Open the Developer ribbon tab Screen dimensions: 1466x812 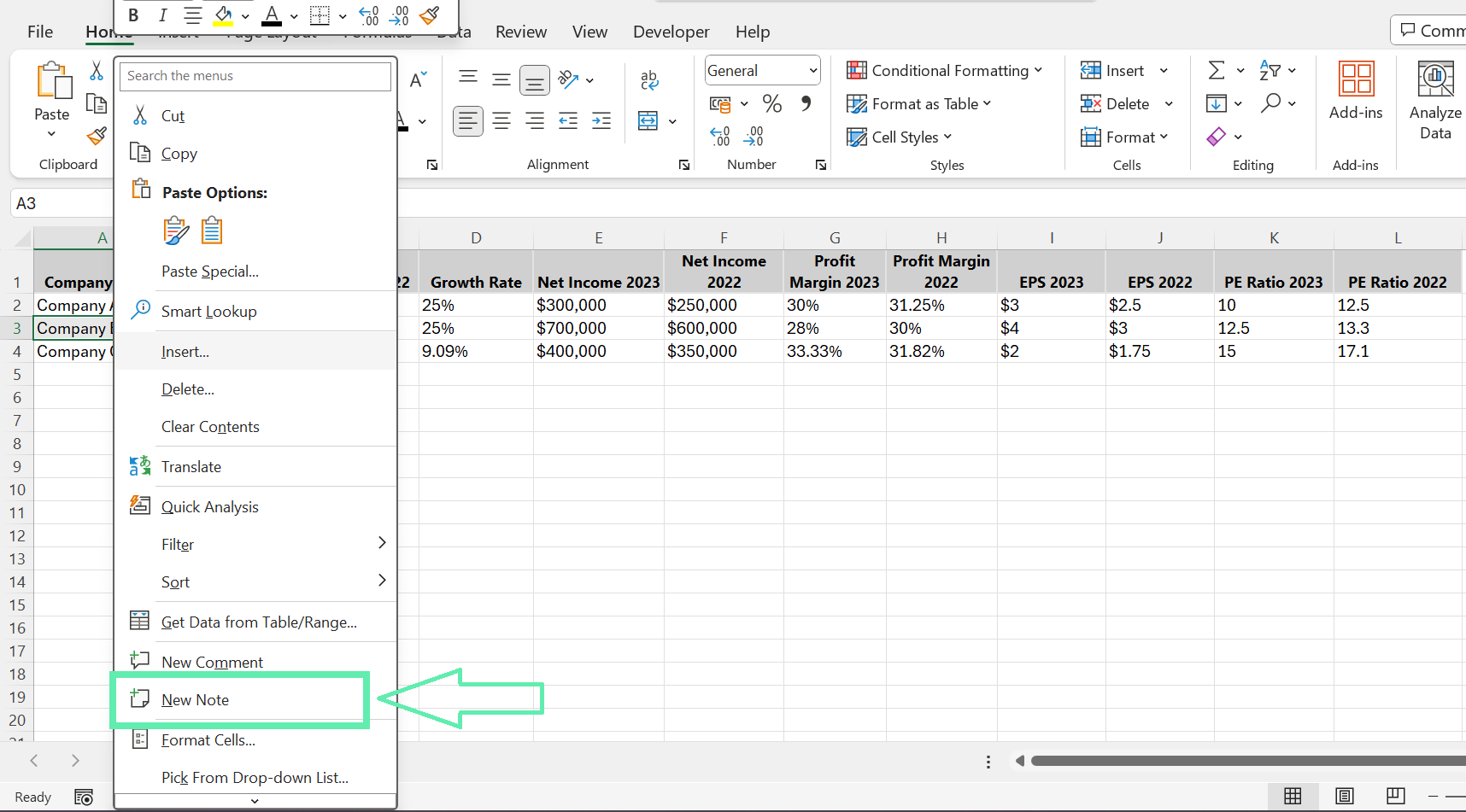pos(671,32)
